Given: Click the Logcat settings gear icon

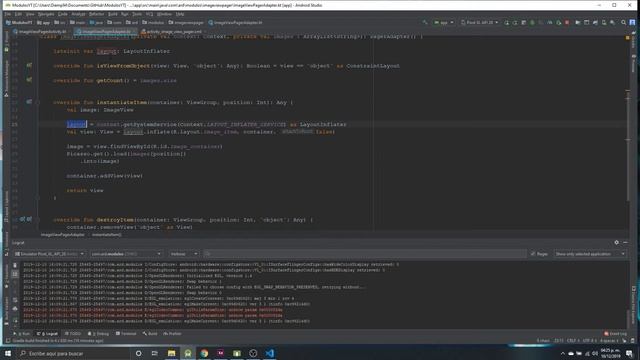Looking at the screenshot, I should coord(616,242).
